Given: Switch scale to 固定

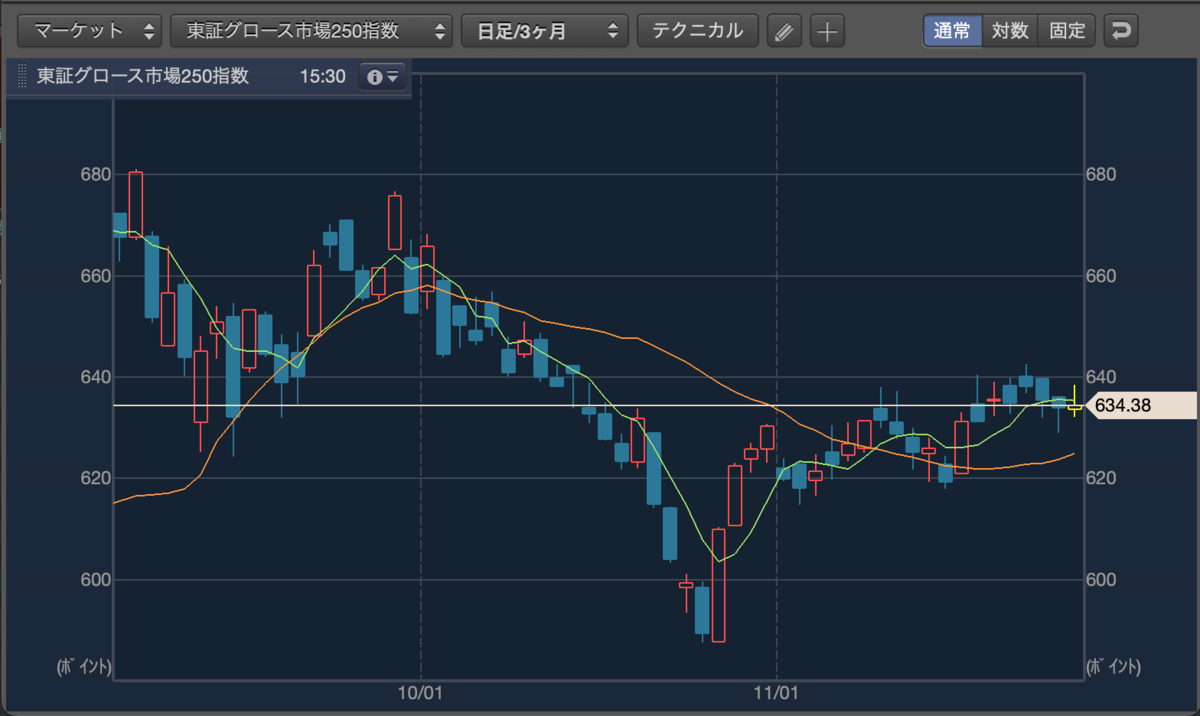Looking at the screenshot, I should pyautogui.click(x=1067, y=31).
